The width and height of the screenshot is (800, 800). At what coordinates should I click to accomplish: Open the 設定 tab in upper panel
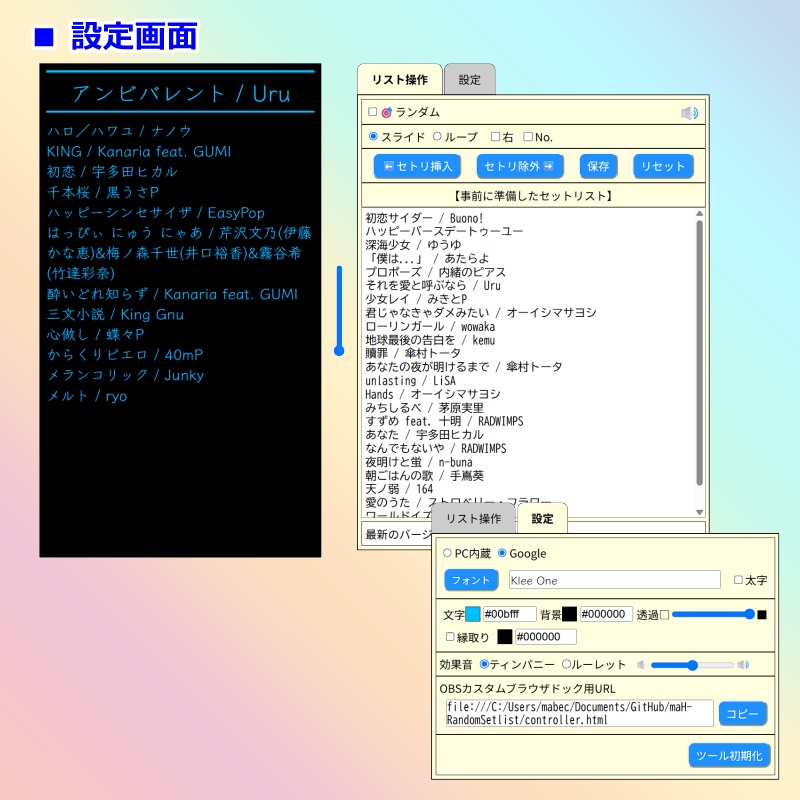[x=469, y=80]
